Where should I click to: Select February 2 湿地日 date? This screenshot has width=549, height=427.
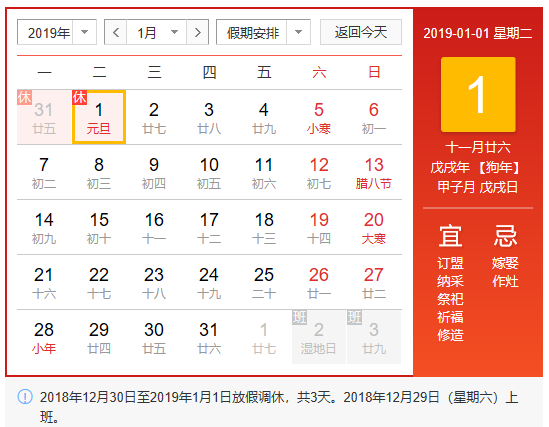[x=319, y=337]
